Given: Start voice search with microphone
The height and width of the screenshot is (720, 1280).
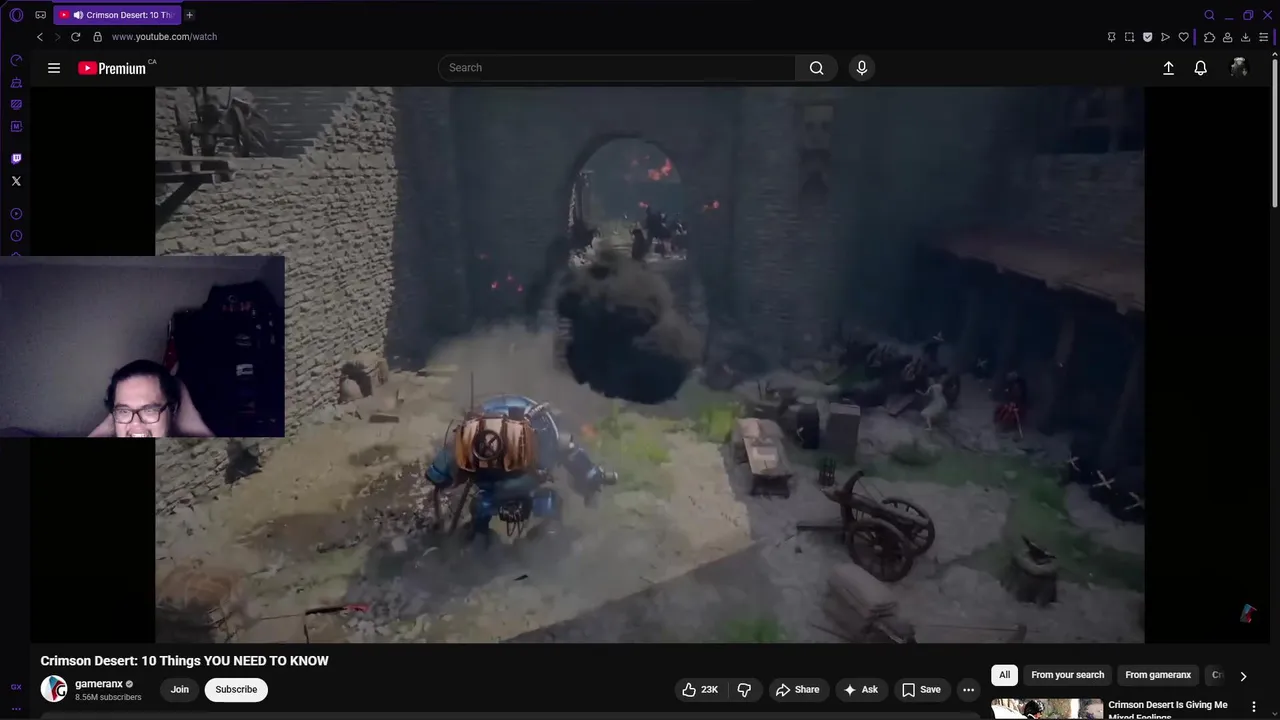Looking at the screenshot, I should (862, 68).
